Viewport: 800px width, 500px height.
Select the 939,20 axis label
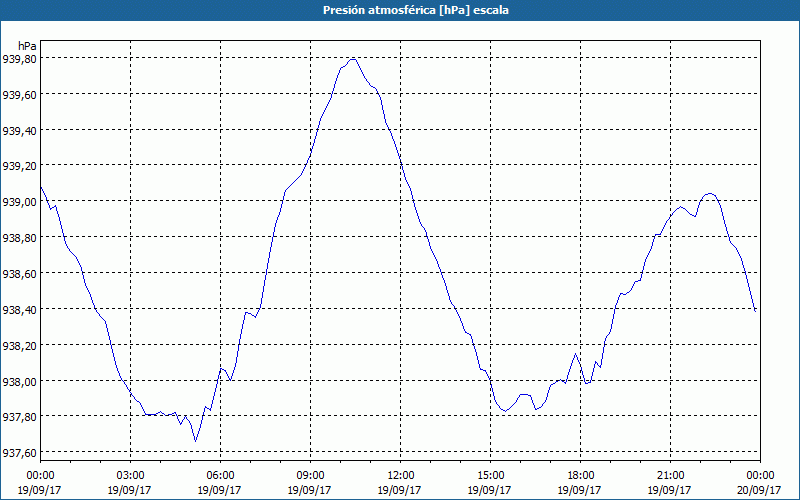(x=19, y=166)
